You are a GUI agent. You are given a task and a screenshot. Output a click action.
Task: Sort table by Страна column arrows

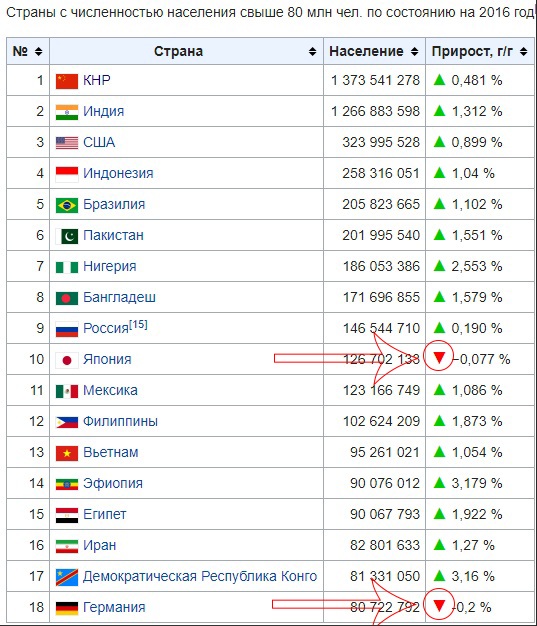point(313,51)
